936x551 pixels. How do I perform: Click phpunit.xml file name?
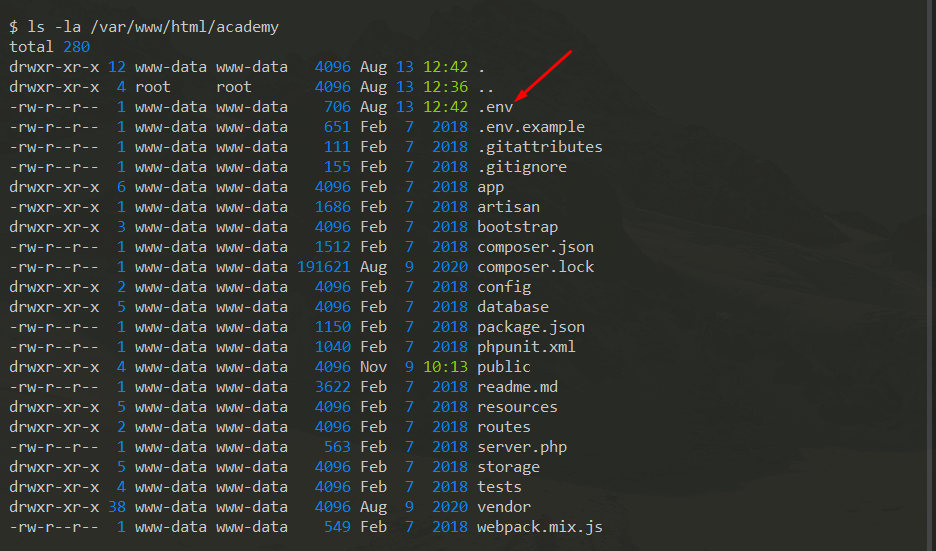click(526, 347)
